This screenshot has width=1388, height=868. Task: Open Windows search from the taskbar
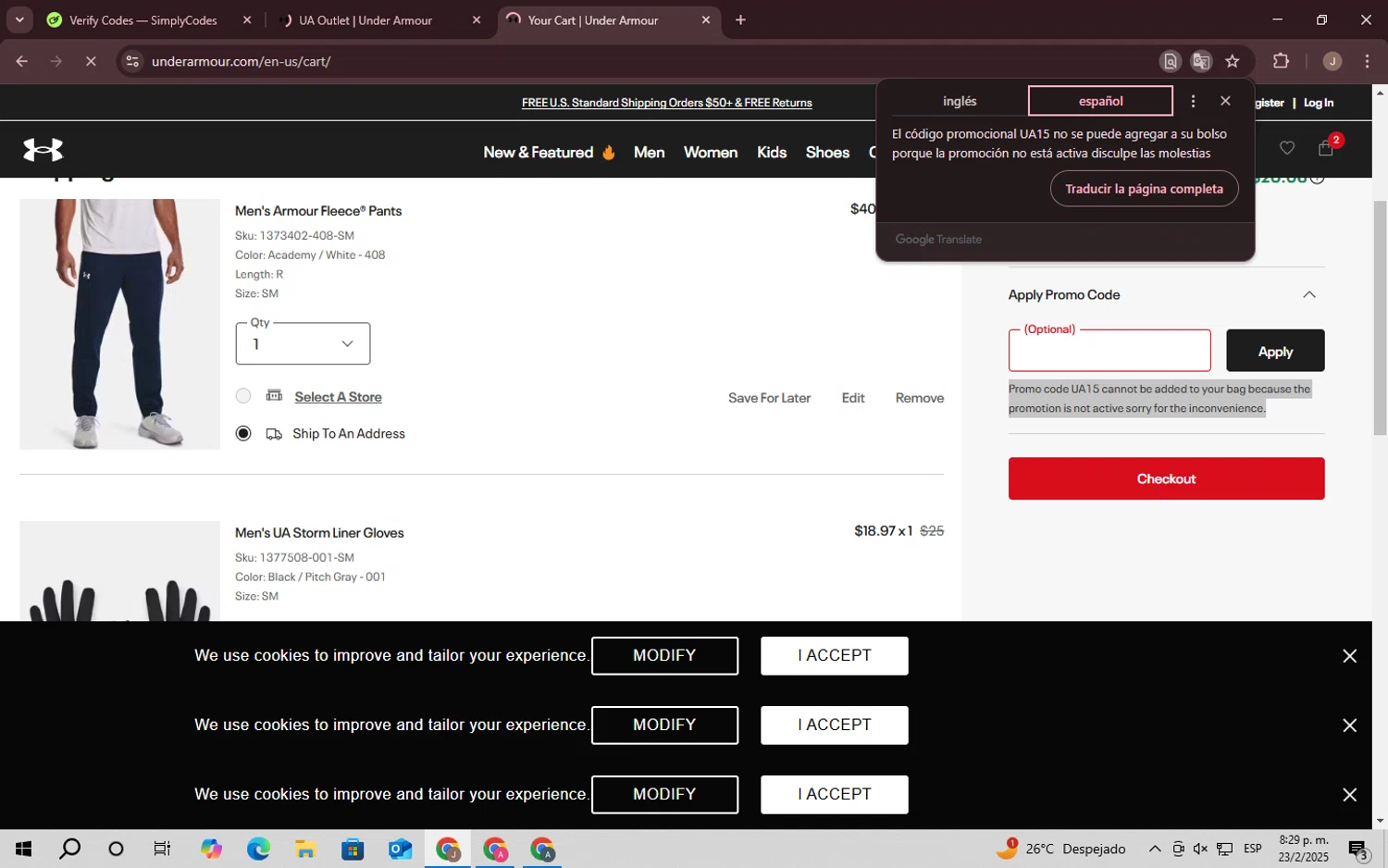pos(69,849)
